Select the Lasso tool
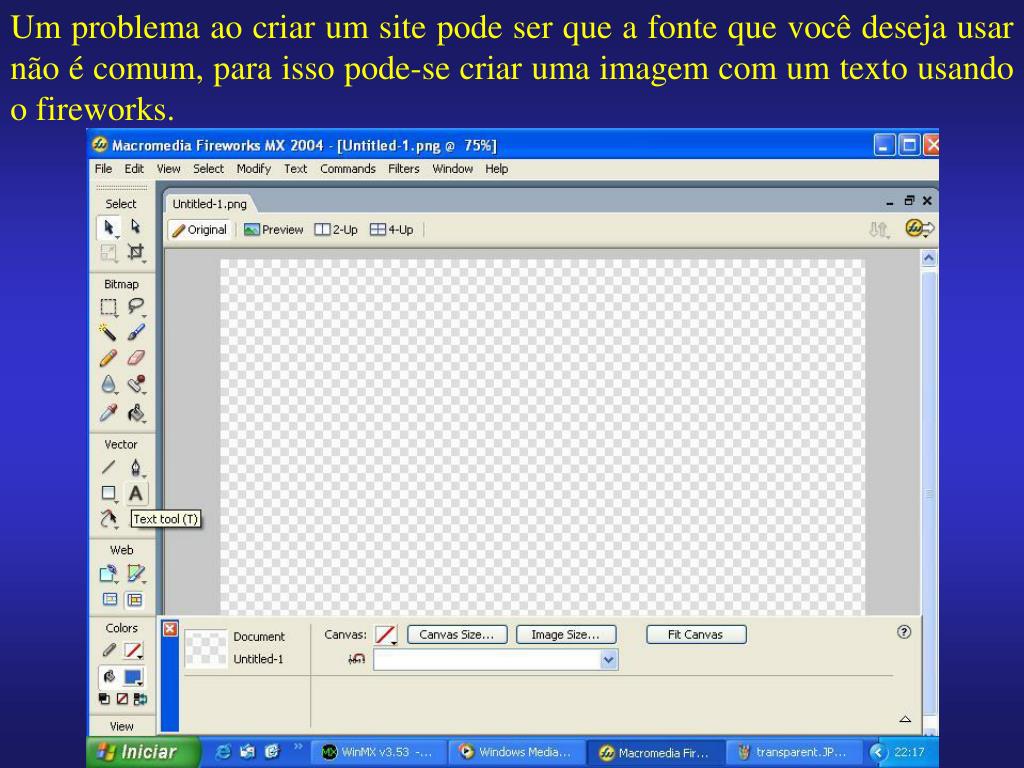This screenshot has width=1024, height=768. [135, 306]
